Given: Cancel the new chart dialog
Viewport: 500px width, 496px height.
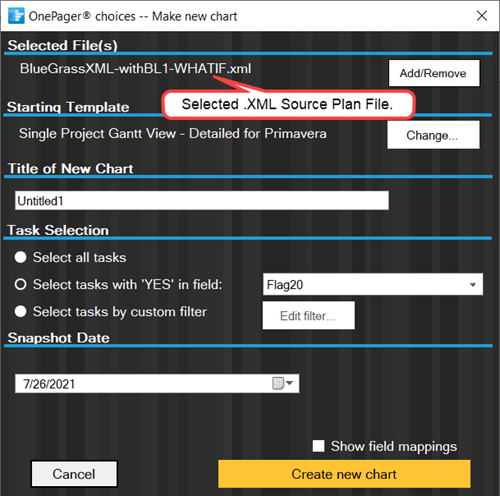Looking at the screenshot, I should pyautogui.click(x=74, y=474).
